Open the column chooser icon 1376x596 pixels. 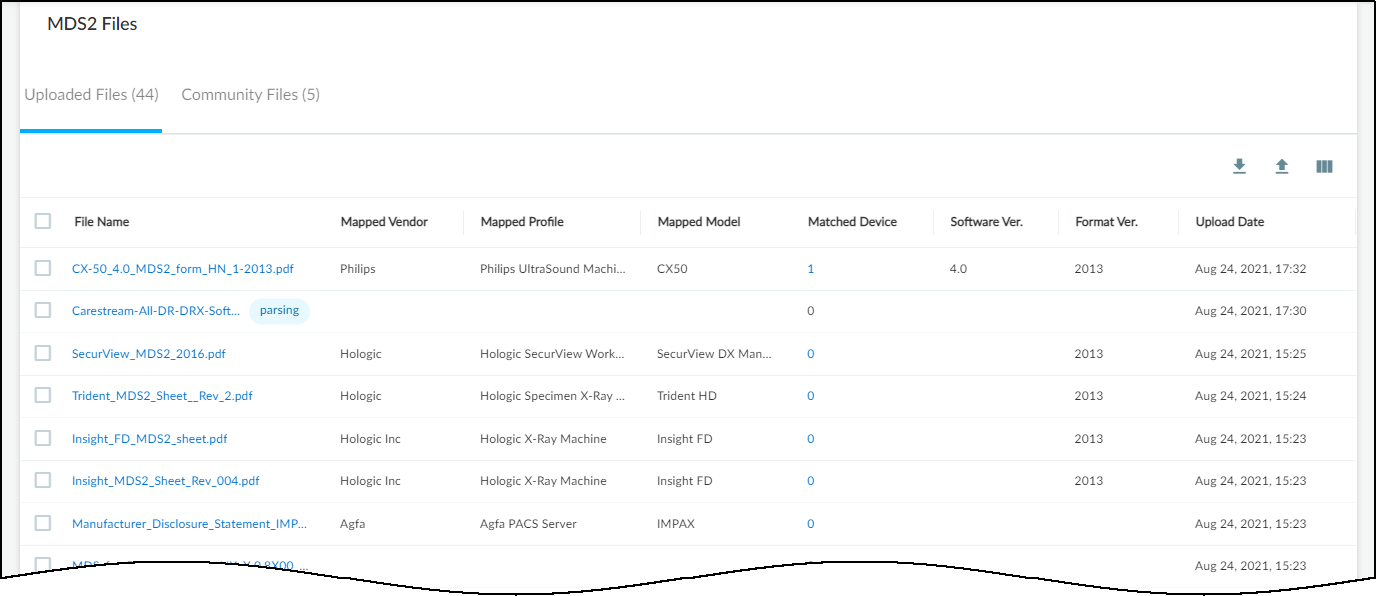[x=1325, y=167]
